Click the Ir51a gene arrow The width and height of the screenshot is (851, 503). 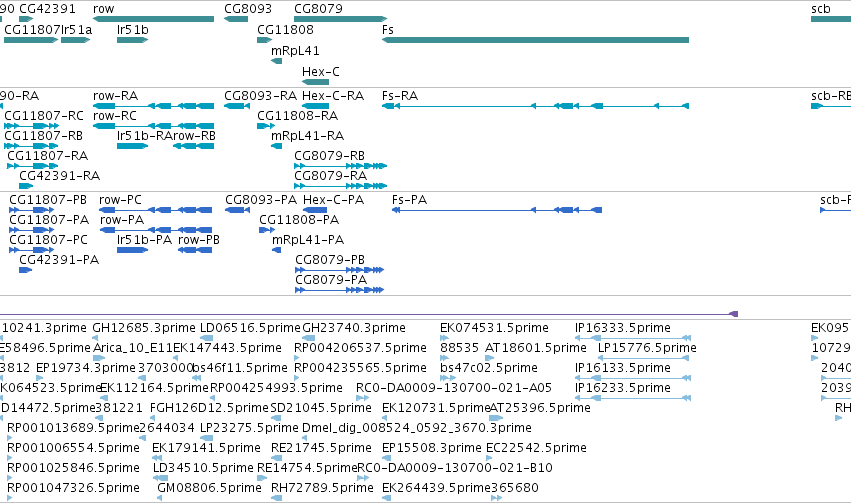(x=75, y=40)
